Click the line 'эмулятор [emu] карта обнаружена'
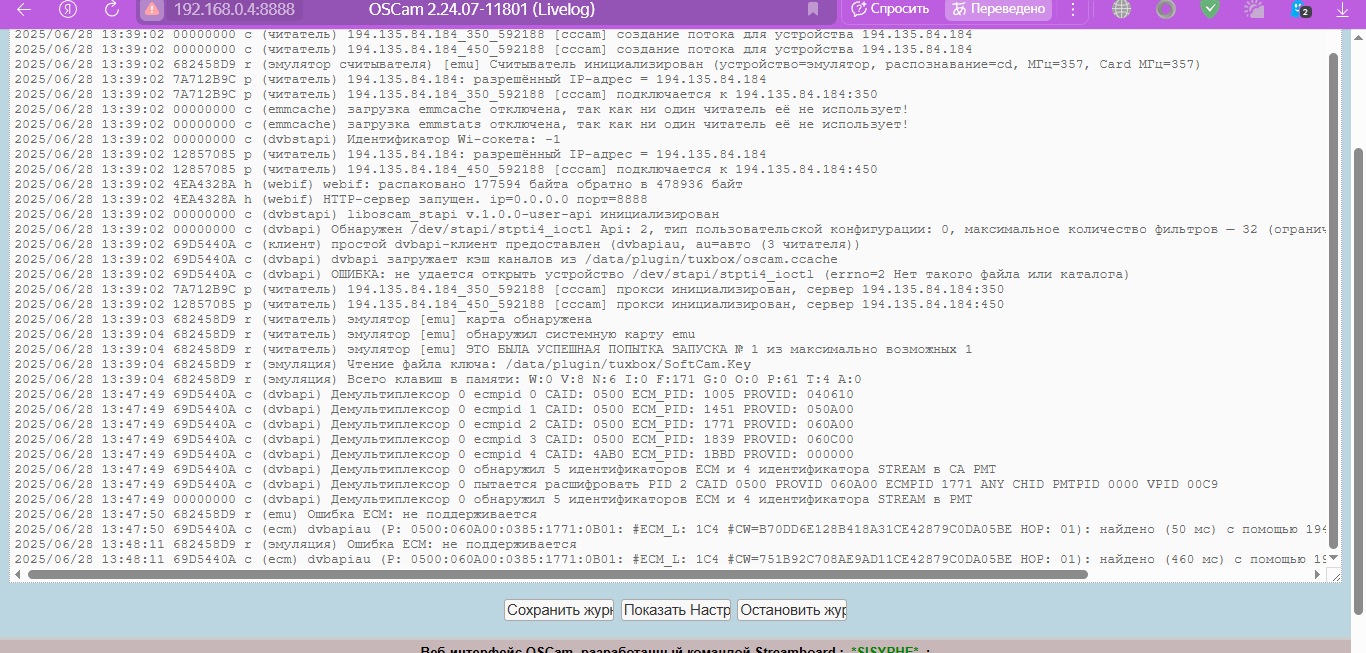The image size is (1366, 653). (304, 319)
